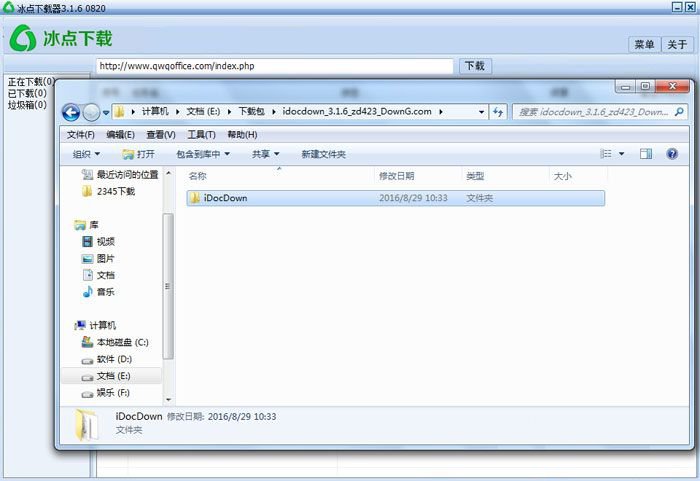
Task: Click the large folder icon in details pane
Action: [x=86, y=425]
